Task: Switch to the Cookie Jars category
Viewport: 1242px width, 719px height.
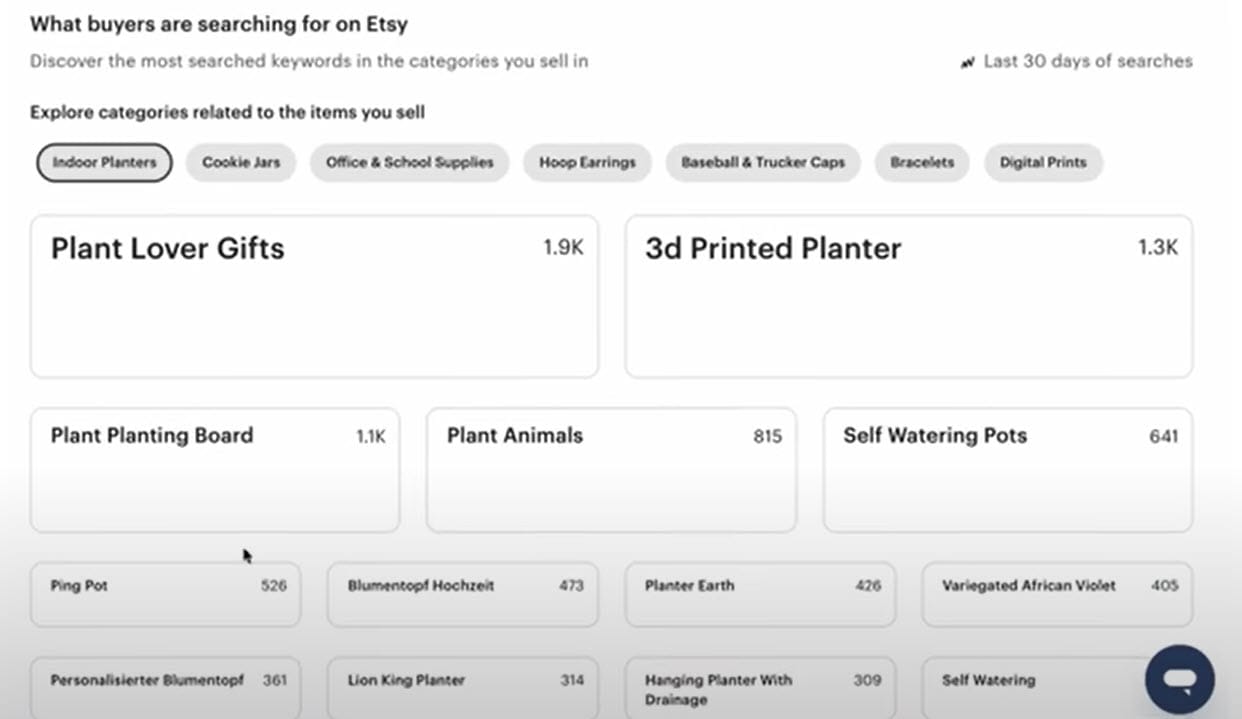Action: pyautogui.click(x=241, y=162)
